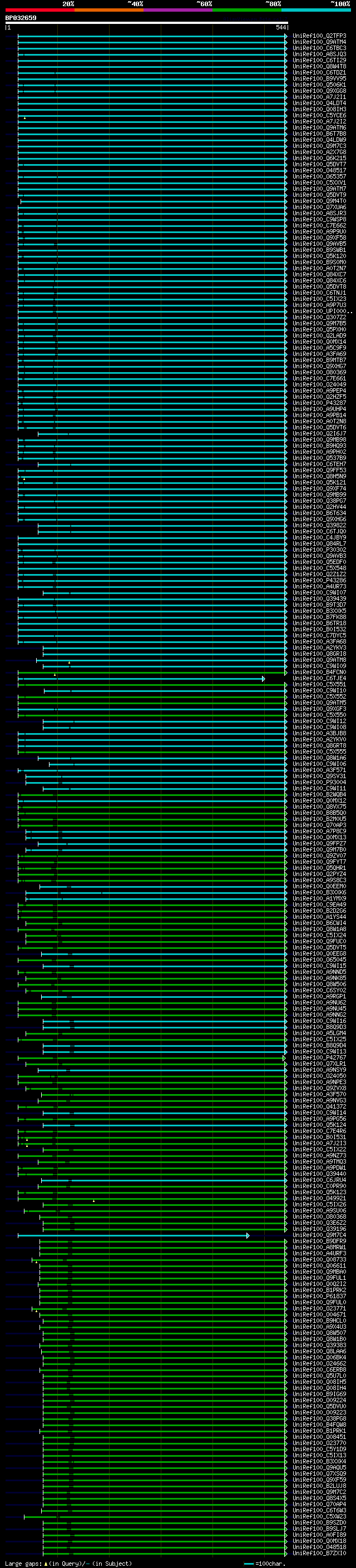The image size is (356, 1568).
Task: Open hit UniRef100_Q2TFP3
Action: 319,36
